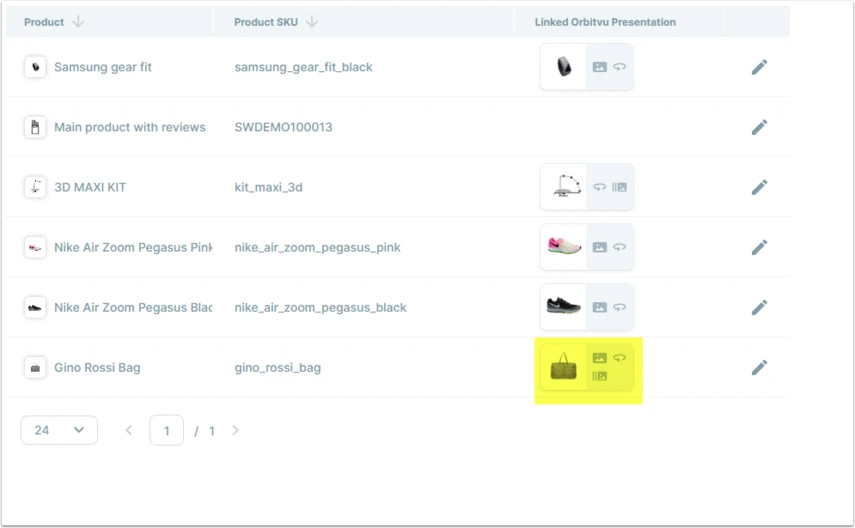Image resolution: width=855 pixels, height=528 pixels.
Task: Click pencil icon for Main product with reviews
Action: pos(759,127)
